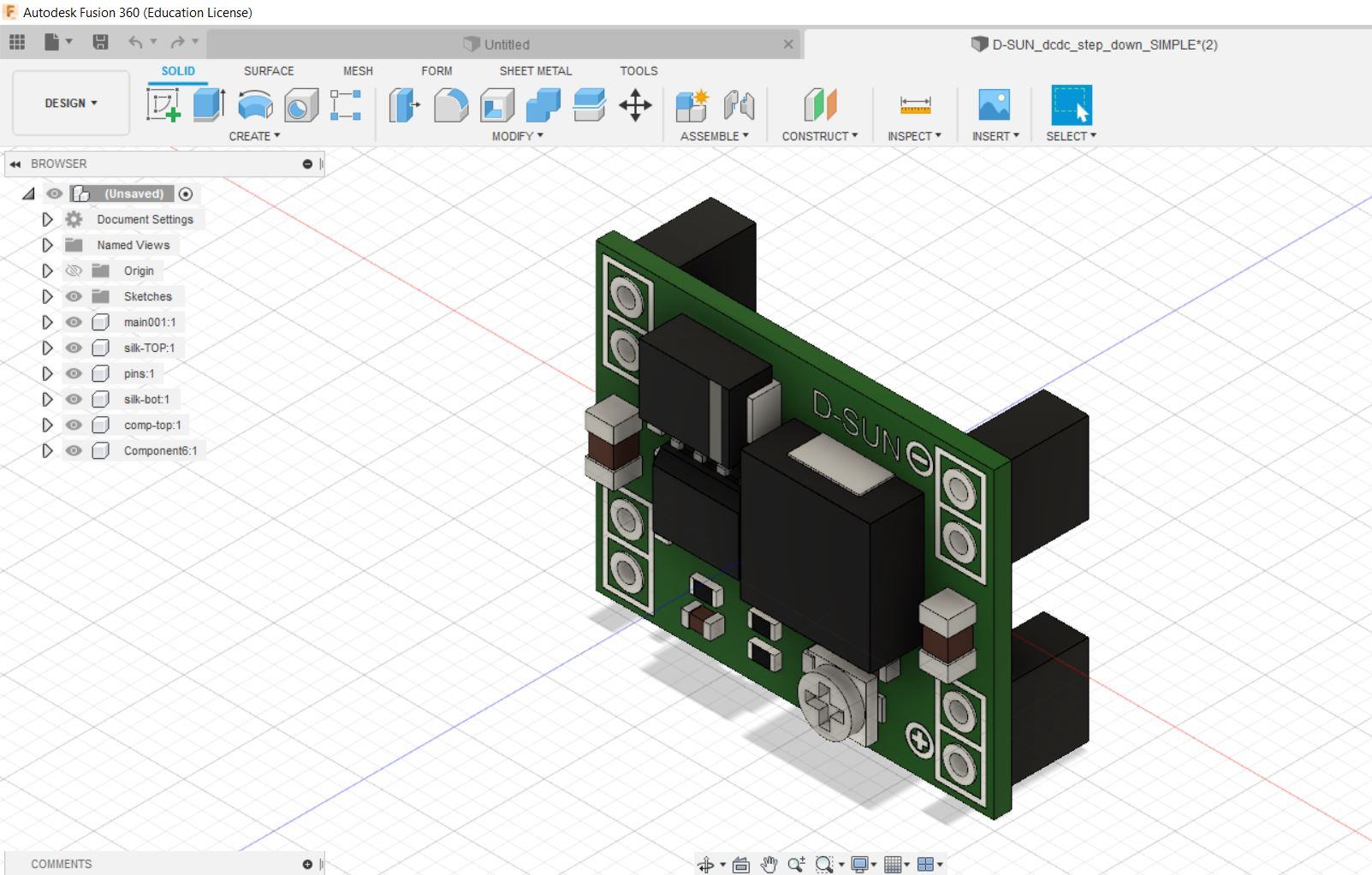Select the Hole tool
The width and height of the screenshot is (1372, 875).
pyautogui.click(x=301, y=105)
